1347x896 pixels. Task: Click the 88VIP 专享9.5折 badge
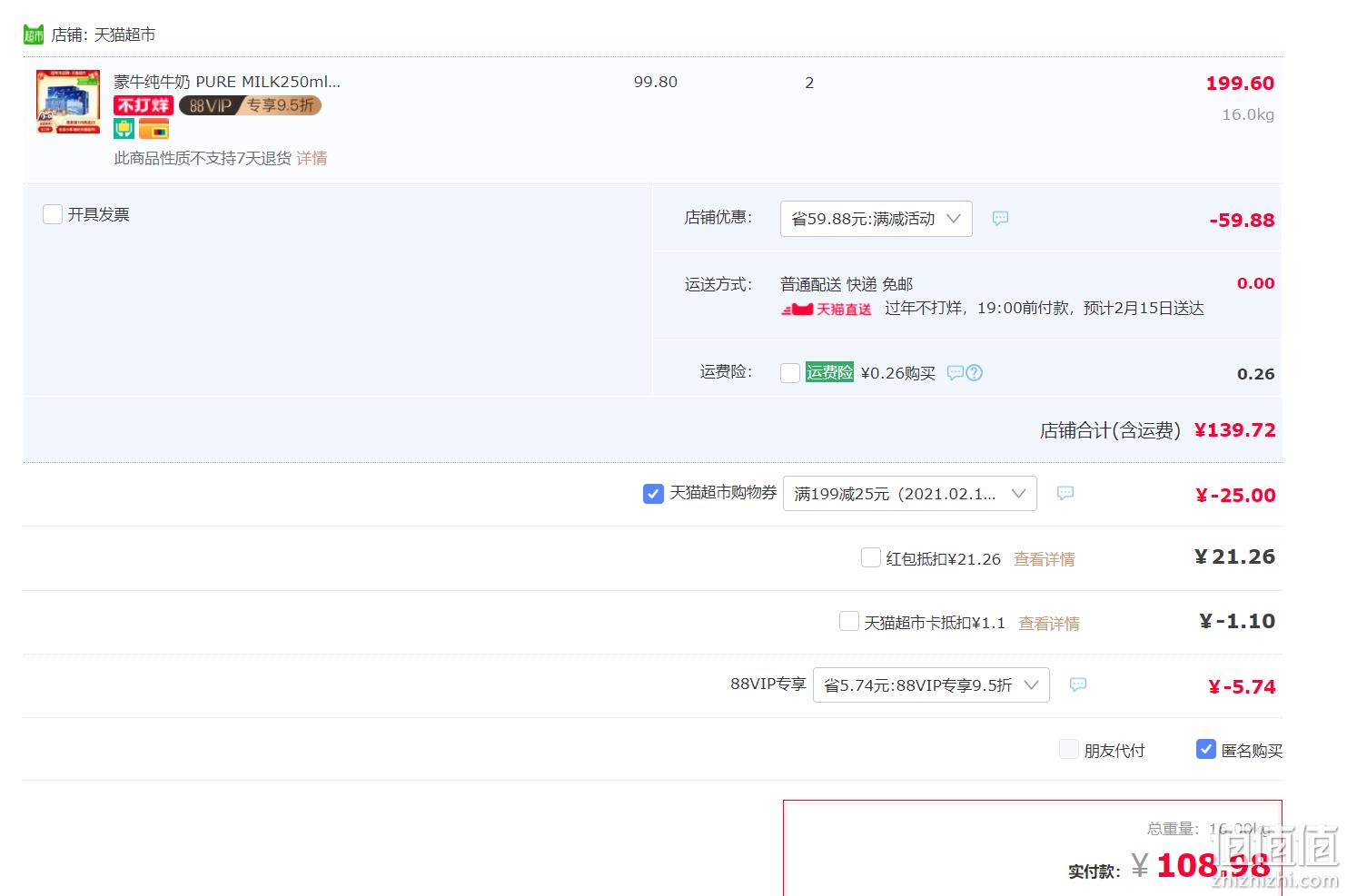pos(250,105)
